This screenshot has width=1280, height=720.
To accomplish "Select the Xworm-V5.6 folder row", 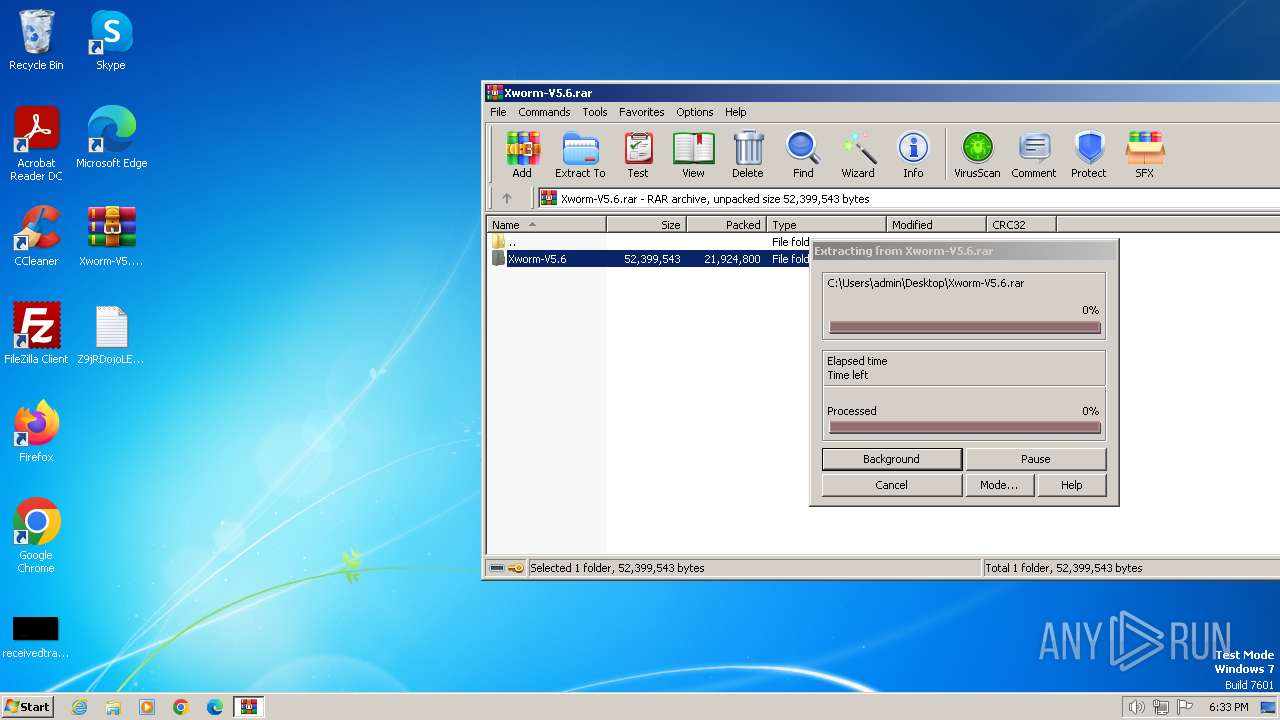I will [x=648, y=259].
